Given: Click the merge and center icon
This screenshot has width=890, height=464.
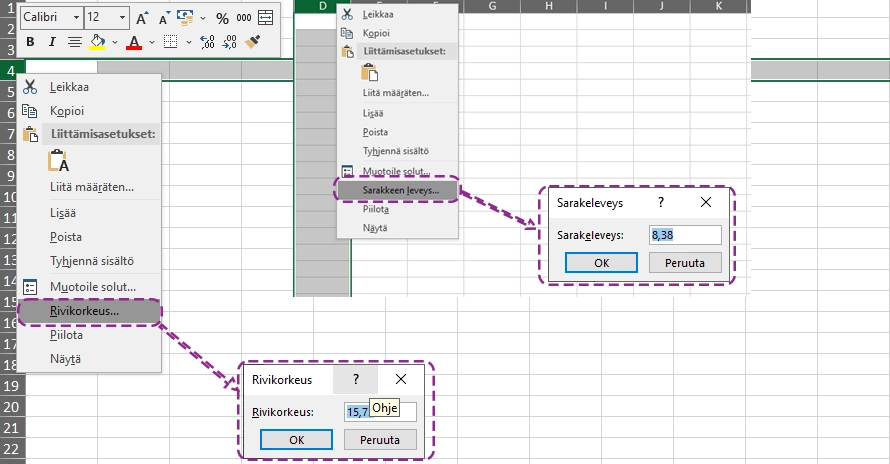Looking at the screenshot, I should pos(265,18).
